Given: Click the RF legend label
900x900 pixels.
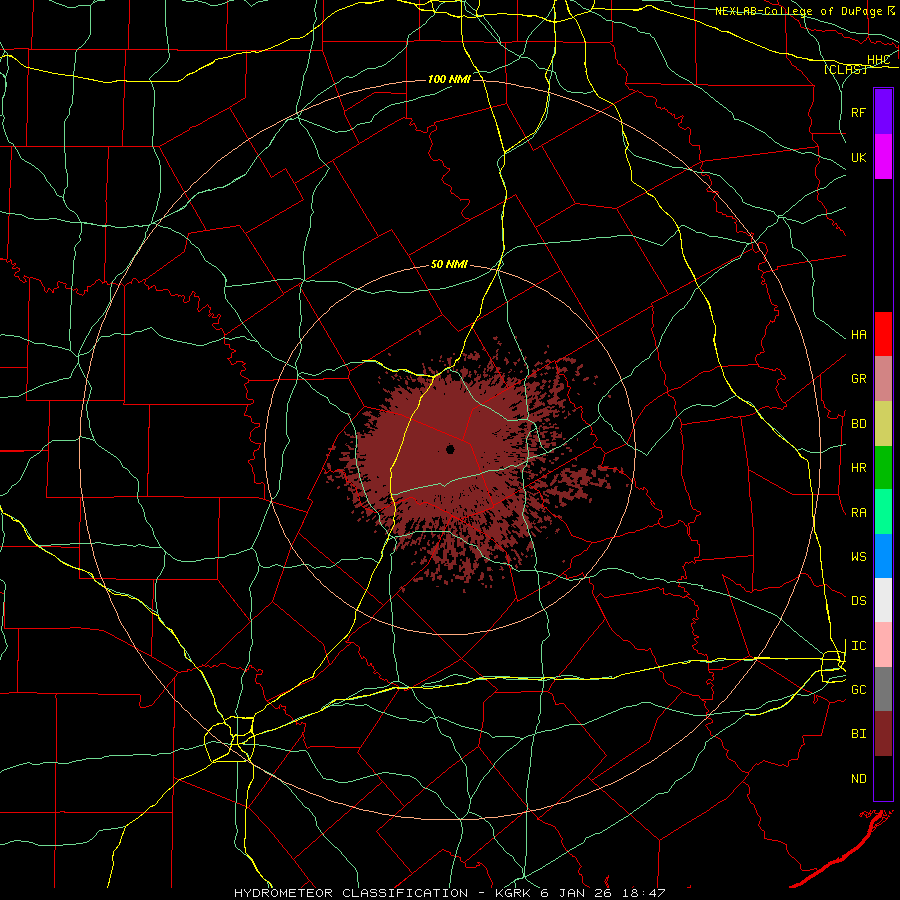Looking at the screenshot, I should (x=858, y=112).
